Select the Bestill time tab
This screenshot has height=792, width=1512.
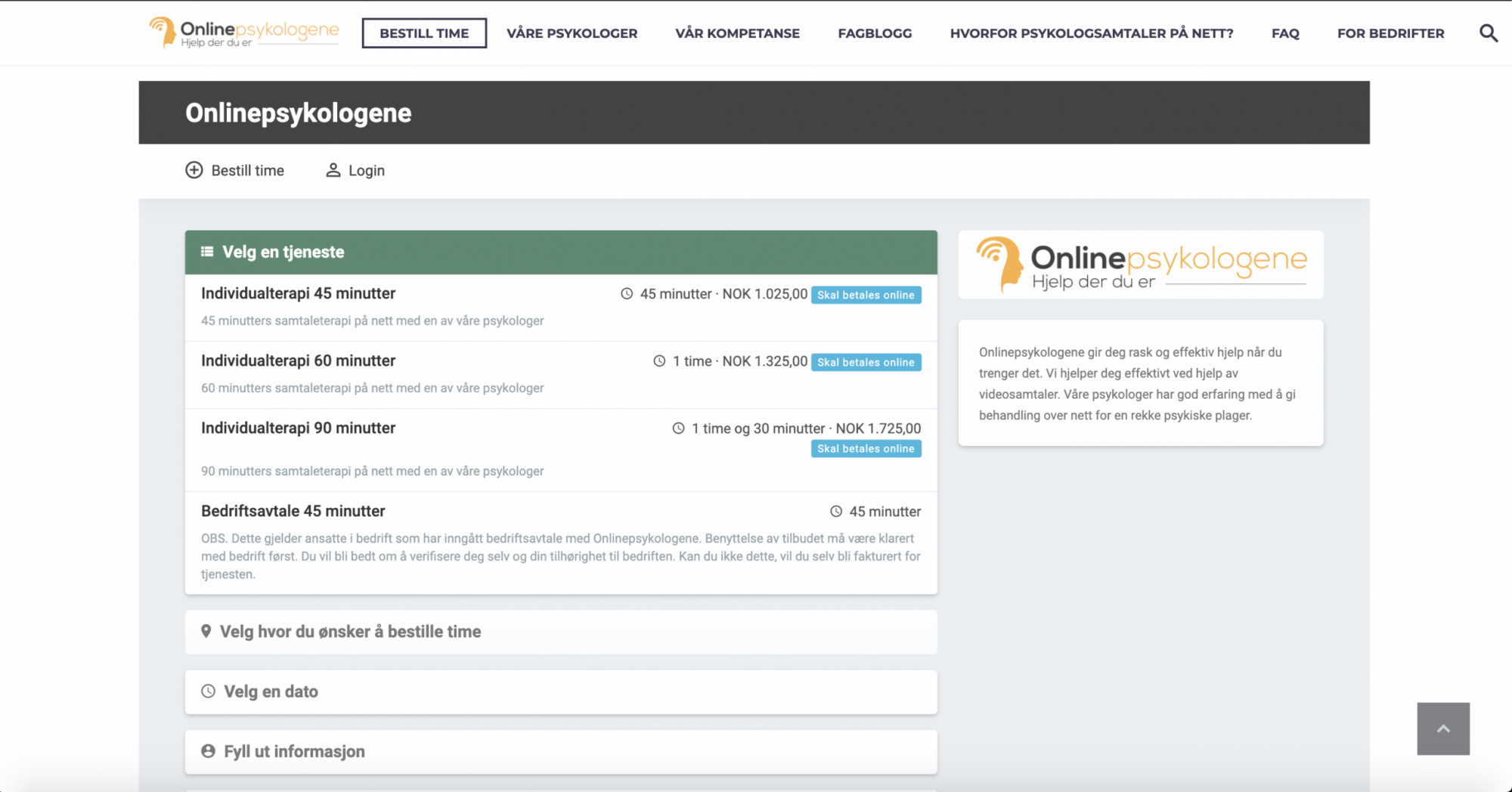235,170
